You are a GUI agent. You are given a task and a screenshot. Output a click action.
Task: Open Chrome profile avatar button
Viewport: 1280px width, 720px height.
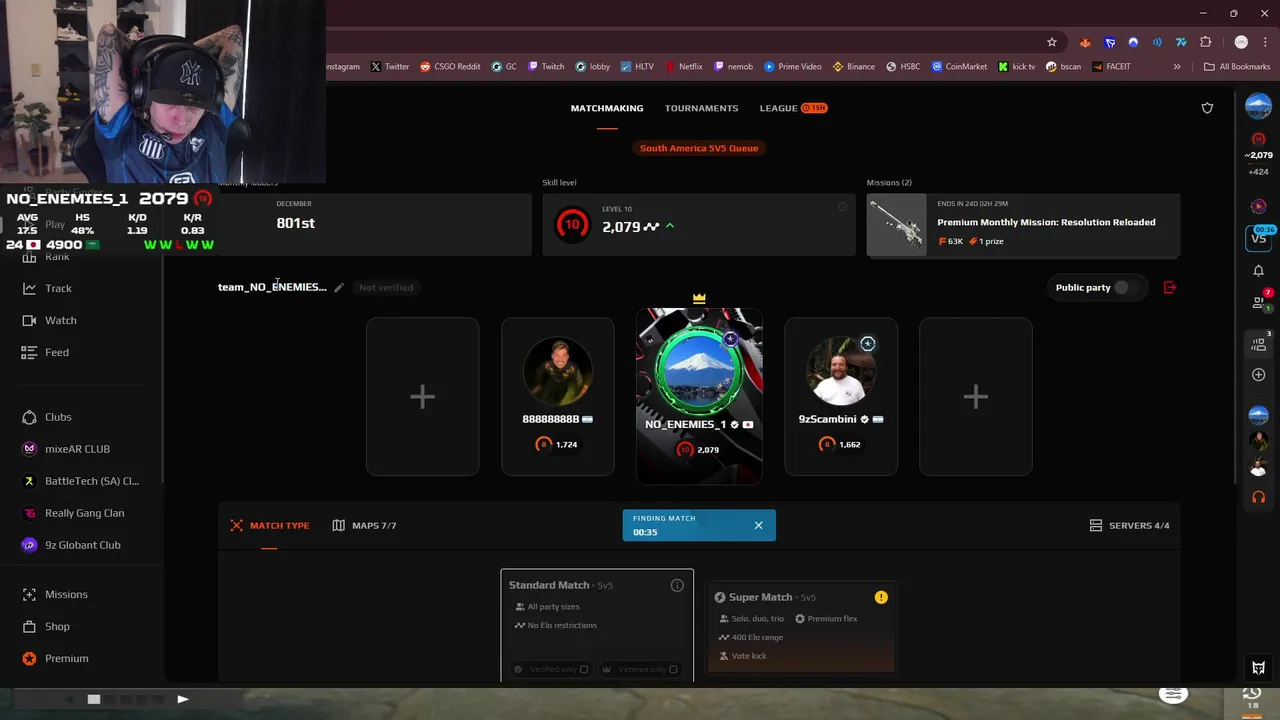pyautogui.click(x=1241, y=42)
